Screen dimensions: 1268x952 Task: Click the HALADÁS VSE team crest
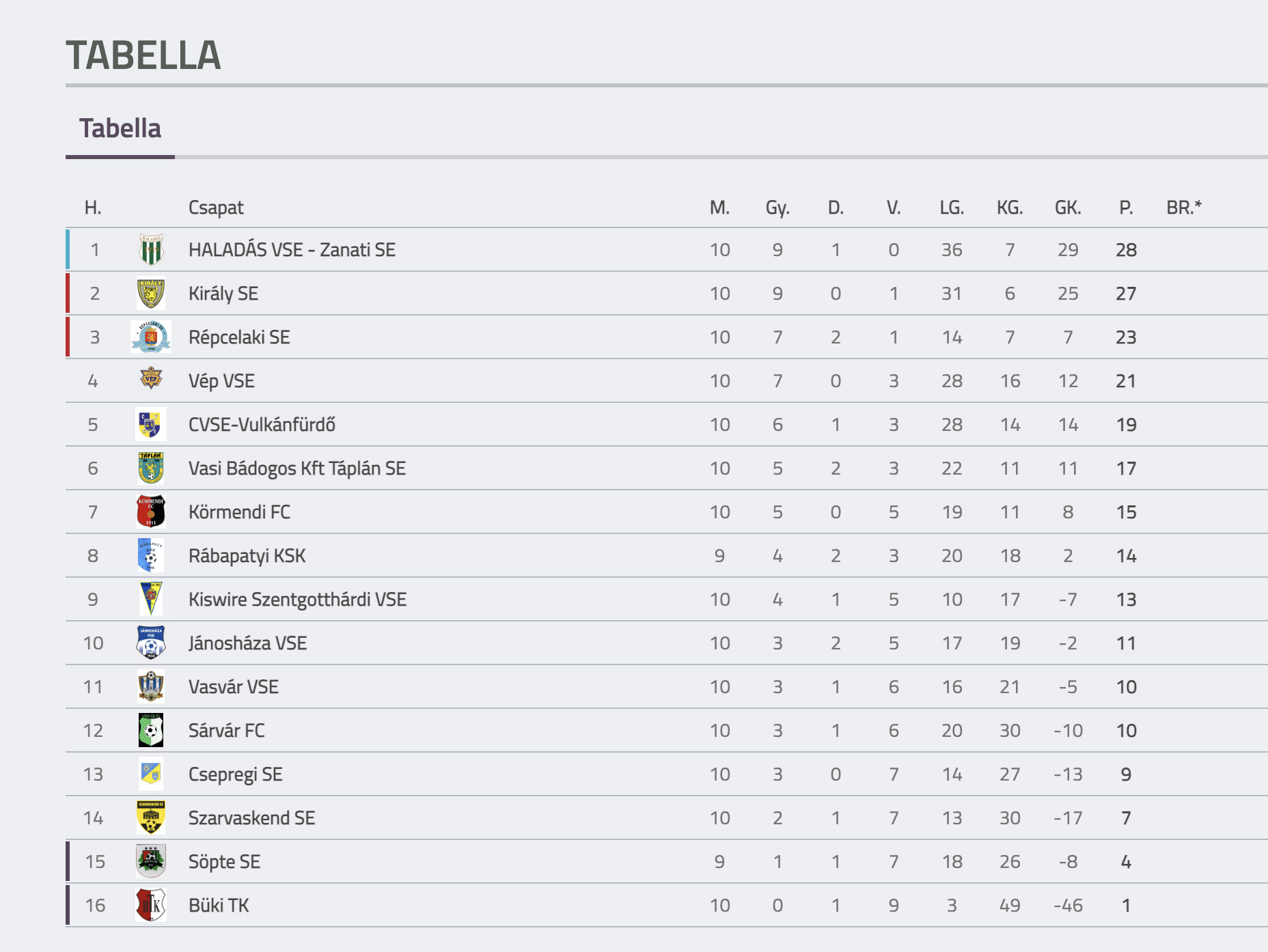point(151,250)
